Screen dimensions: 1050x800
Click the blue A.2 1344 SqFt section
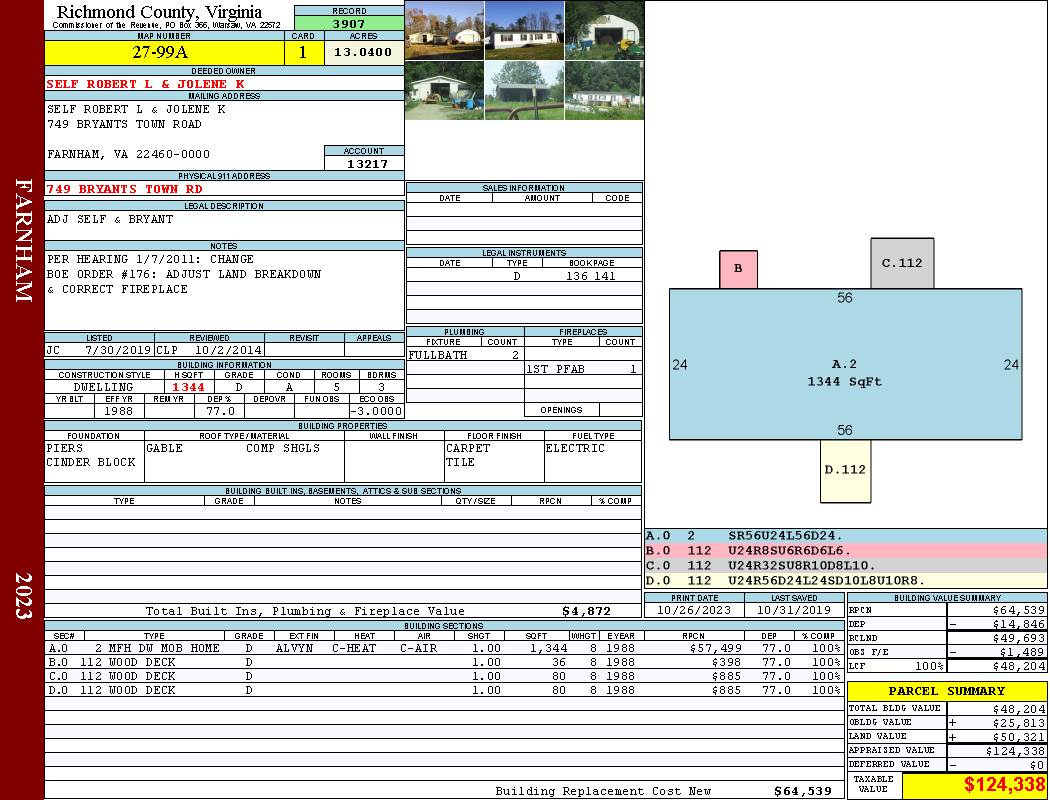pos(846,364)
